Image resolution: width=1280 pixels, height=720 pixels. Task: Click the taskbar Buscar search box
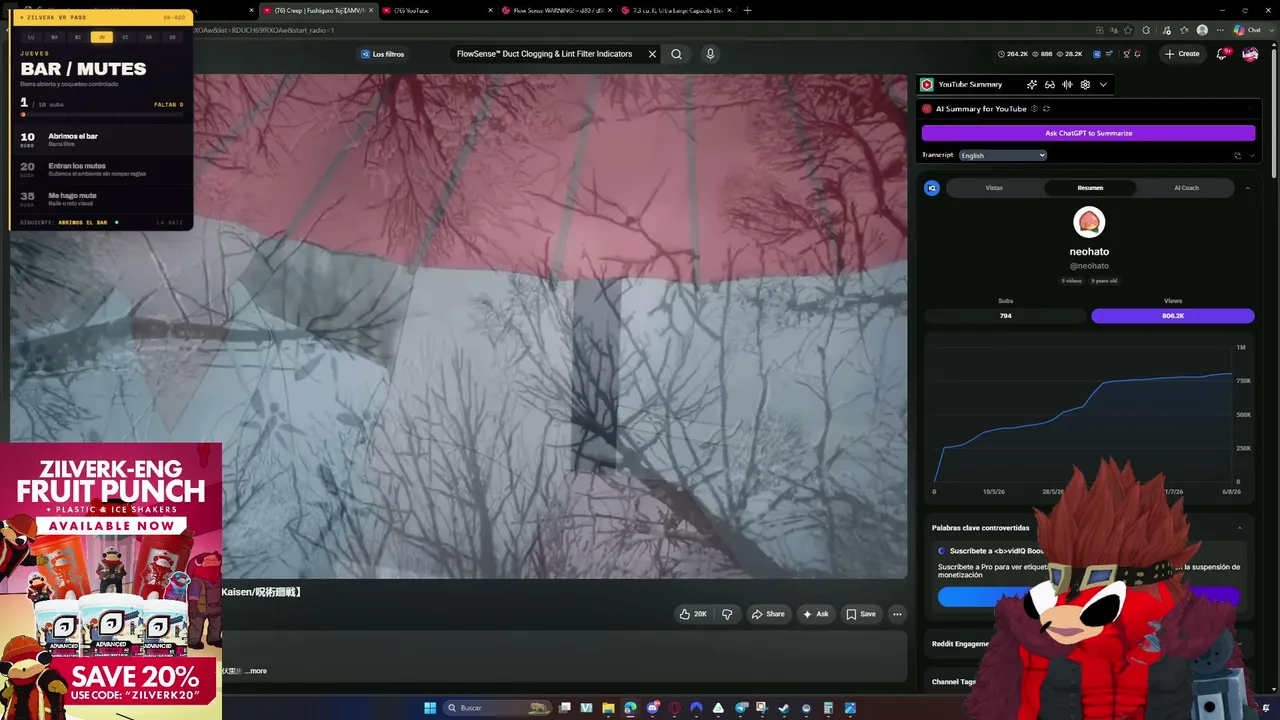[x=496, y=708]
